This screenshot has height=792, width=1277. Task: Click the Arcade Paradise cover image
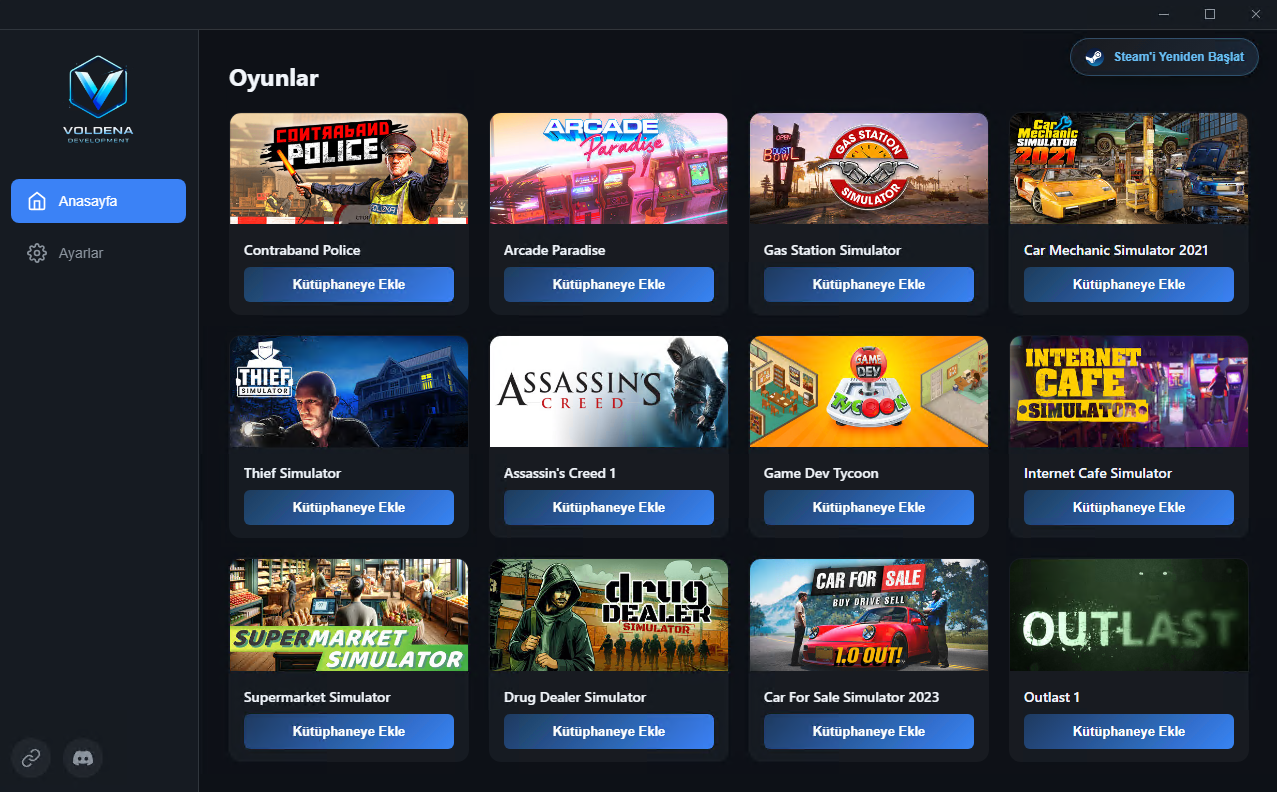click(x=609, y=168)
